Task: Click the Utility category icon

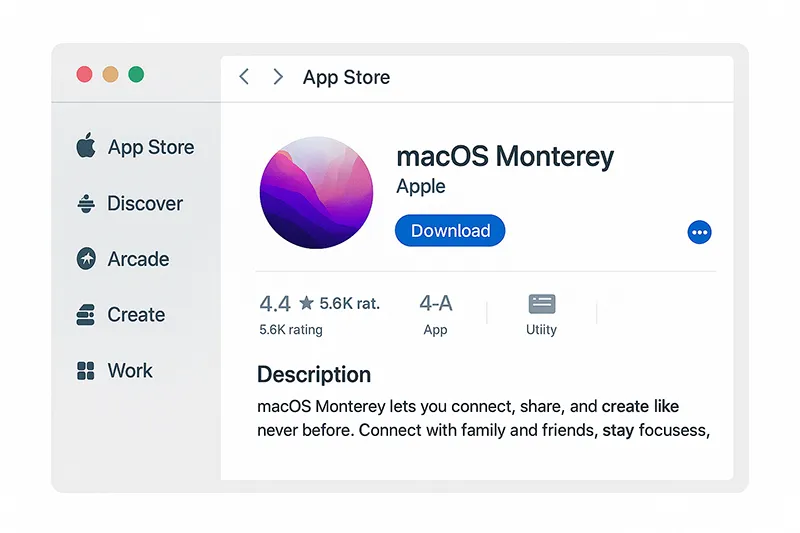Action: point(542,304)
